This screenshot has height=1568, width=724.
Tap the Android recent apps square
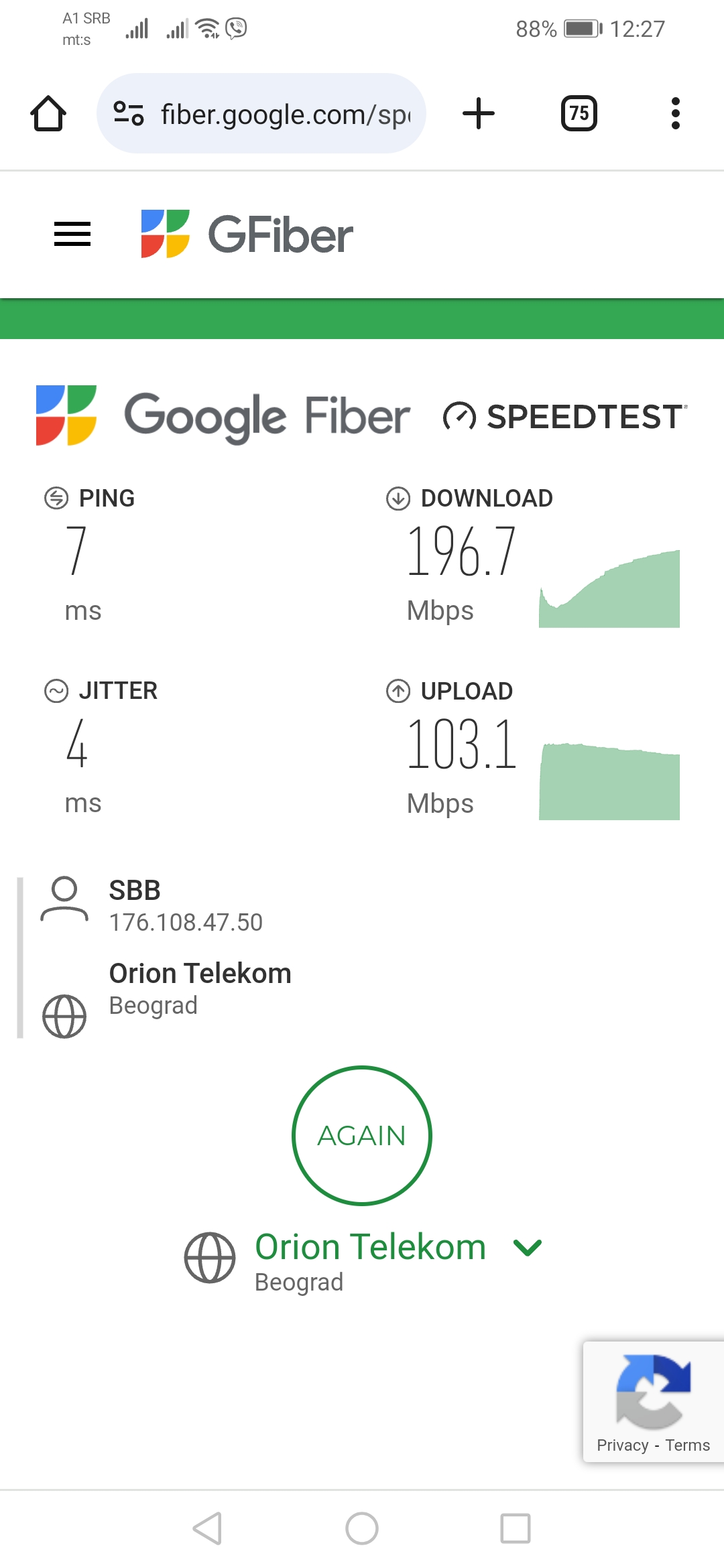coord(516,1528)
